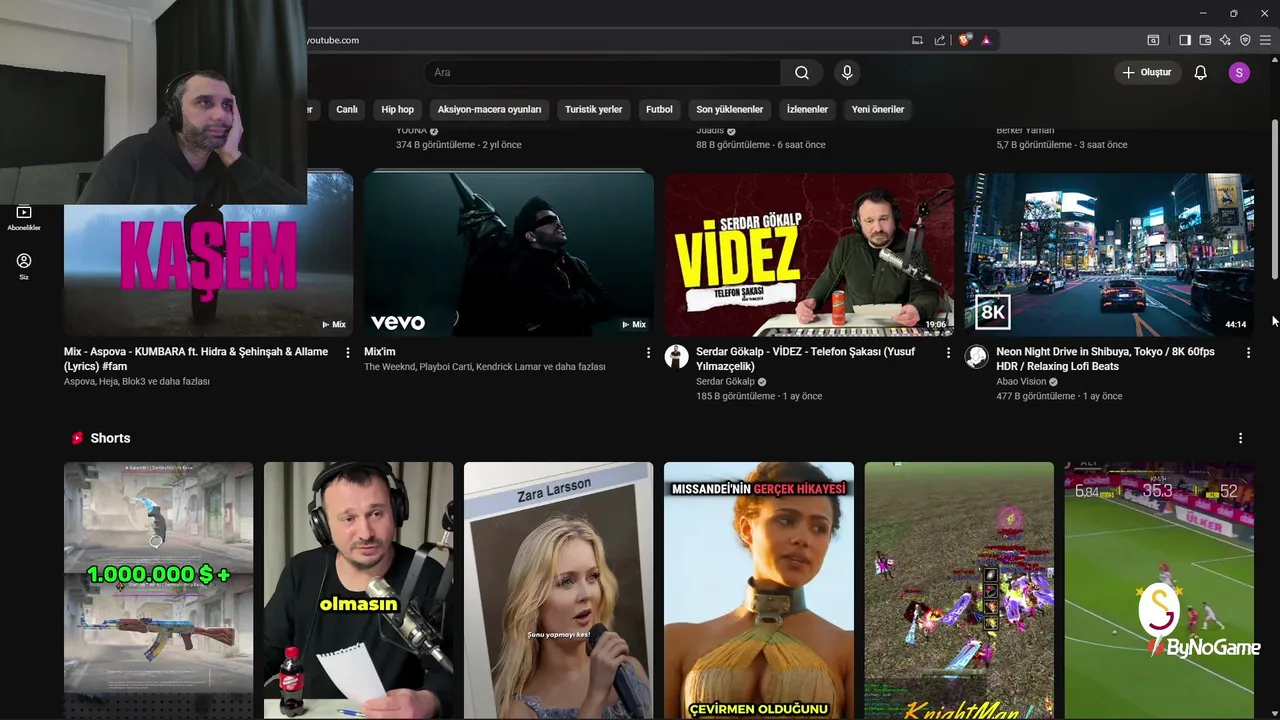1280x720 pixels.
Task: Click the '374 B görüntüleme • 2 yıl önce' text
Action: (458, 145)
